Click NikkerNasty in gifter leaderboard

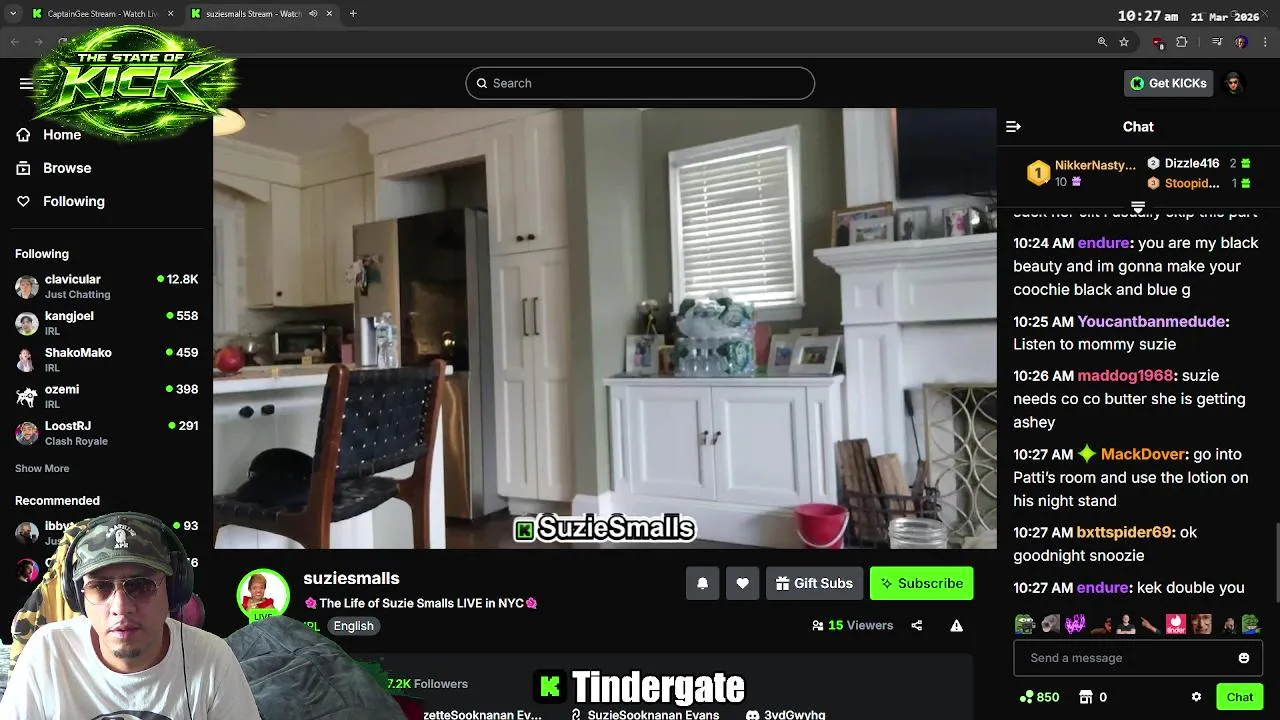1096,165
